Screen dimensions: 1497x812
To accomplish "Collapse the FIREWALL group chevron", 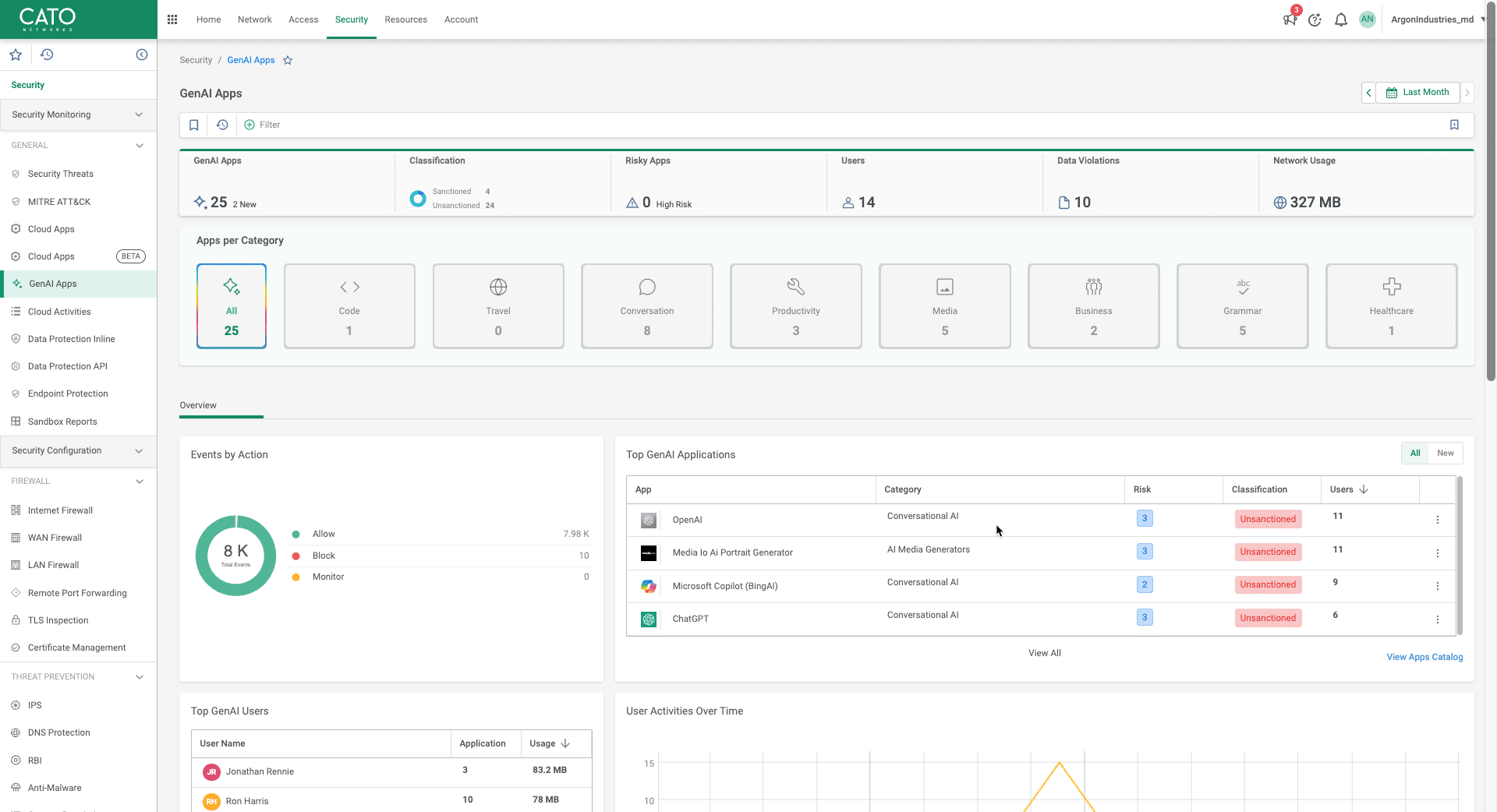I will tap(140, 482).
